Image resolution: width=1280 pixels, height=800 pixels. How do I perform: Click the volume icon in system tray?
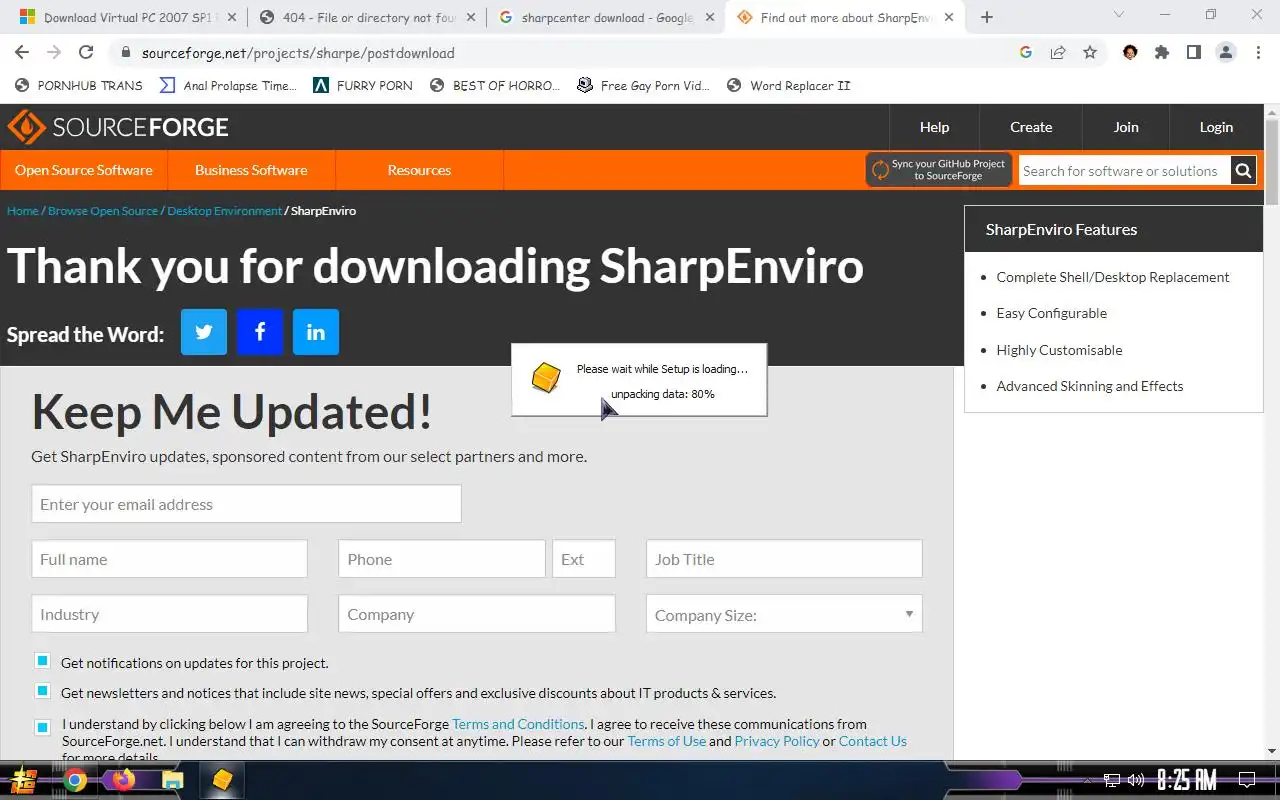tap(1136, 780)
